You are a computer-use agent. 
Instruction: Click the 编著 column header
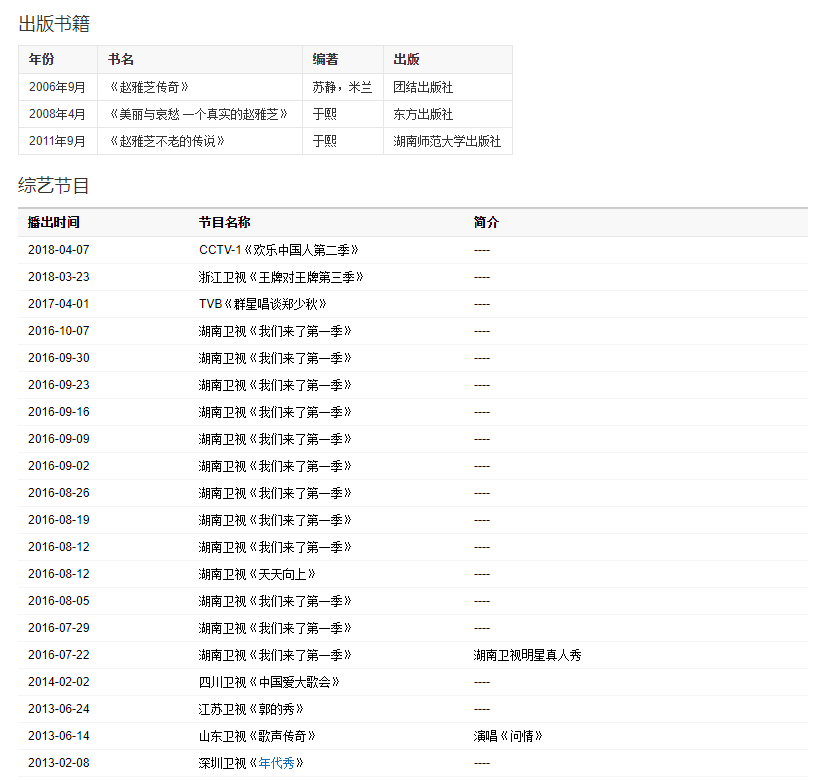[x=325, y=60]
